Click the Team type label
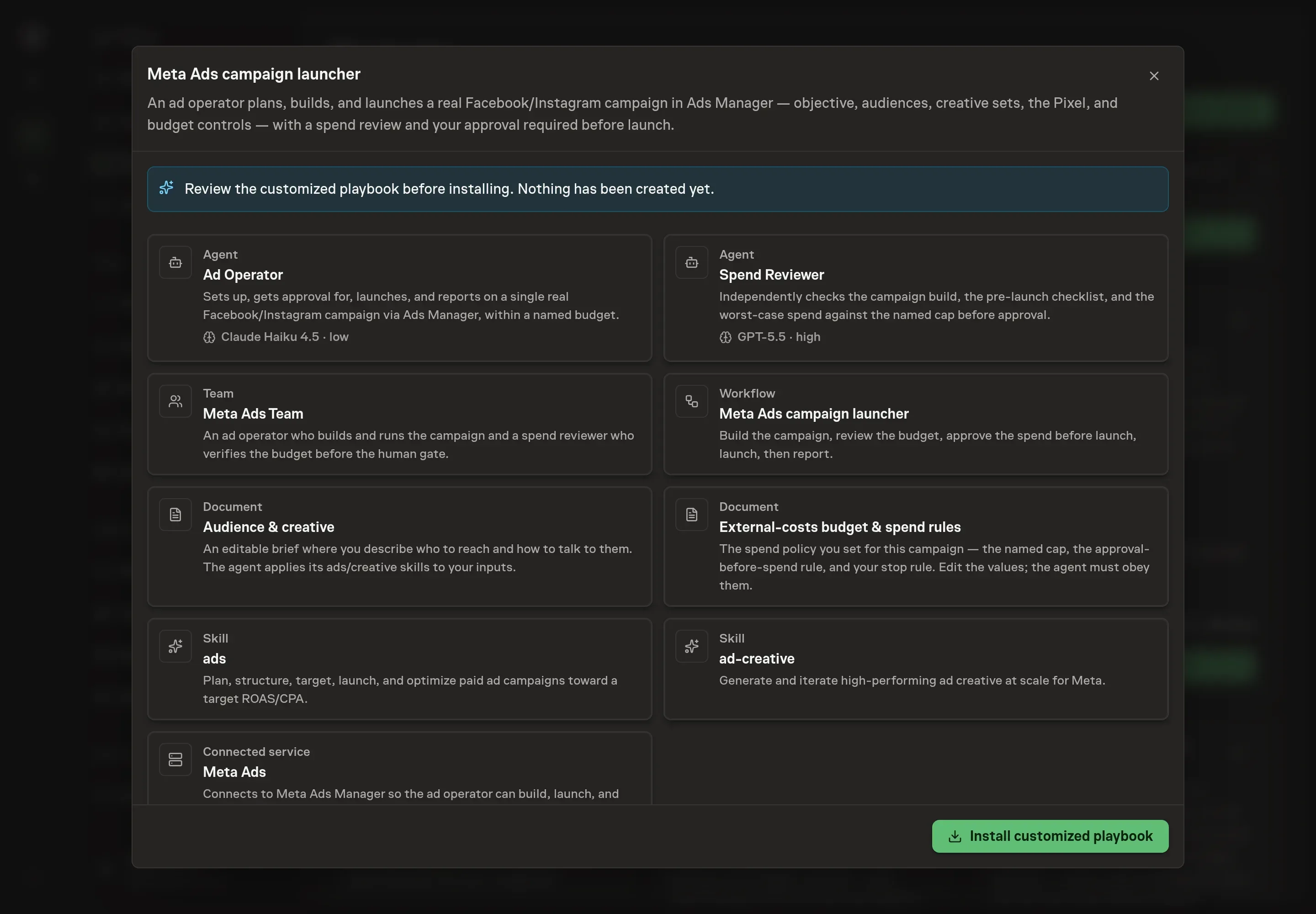The image size is (1316, 914). coord(218,393)
